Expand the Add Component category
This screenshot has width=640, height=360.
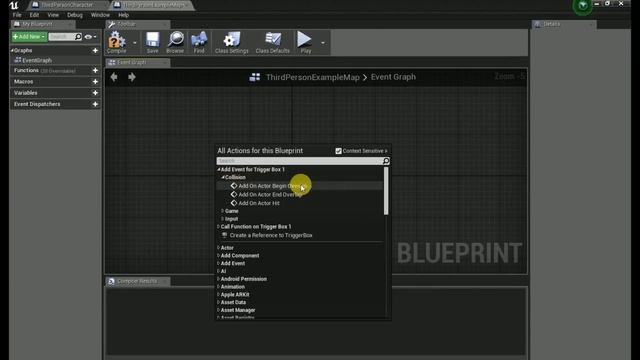(x=218, y=255)
